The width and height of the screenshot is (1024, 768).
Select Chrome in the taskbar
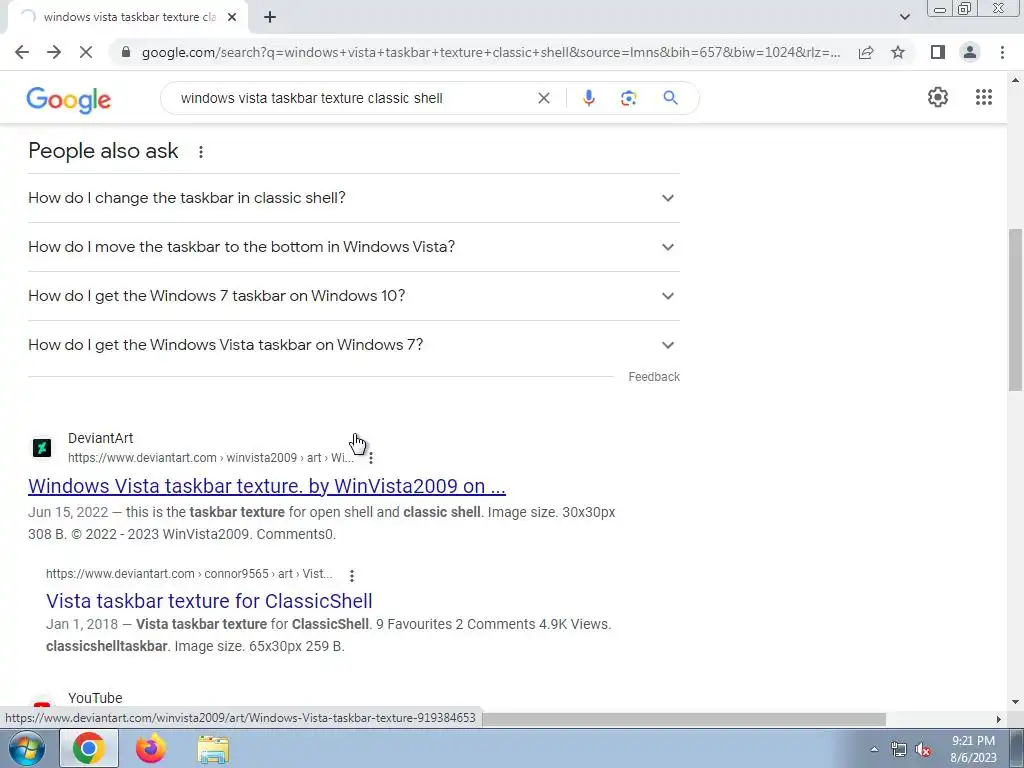pyautogui.click(x=89, y=748)
